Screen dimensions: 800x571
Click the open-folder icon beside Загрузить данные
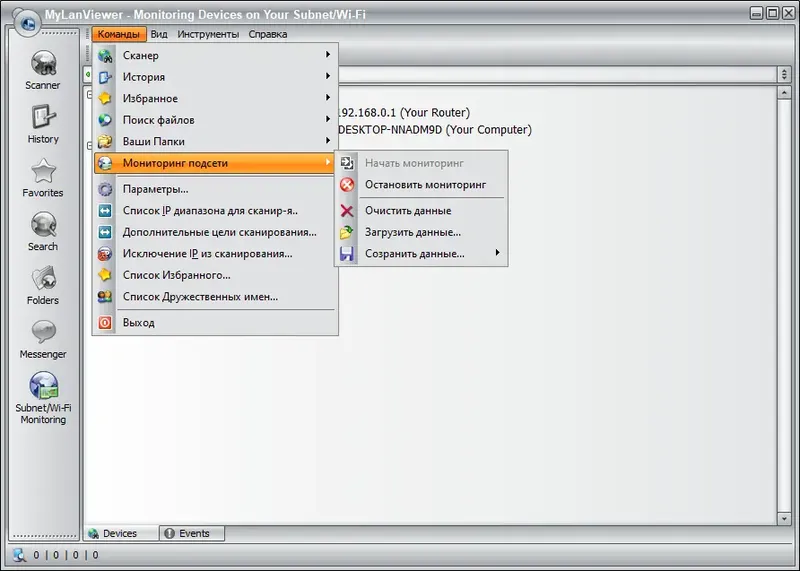pyautogui.click(x=347, y=232)
